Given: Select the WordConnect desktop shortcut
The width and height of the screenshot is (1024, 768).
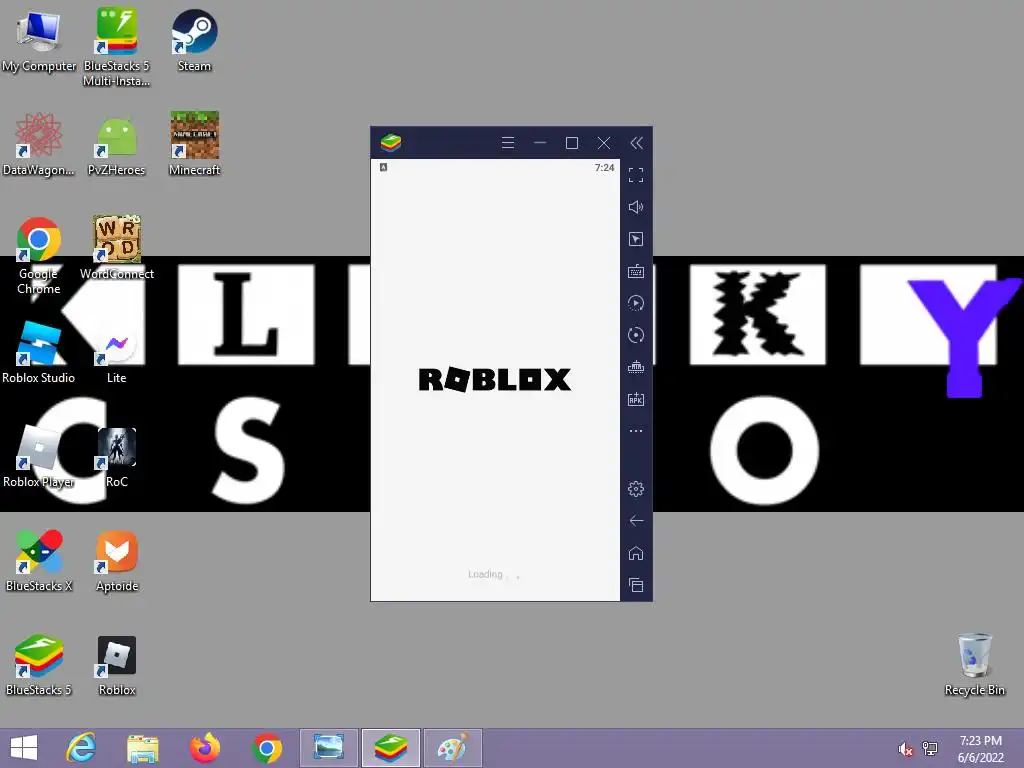Looking at the screenshot, I should [117, 248].
